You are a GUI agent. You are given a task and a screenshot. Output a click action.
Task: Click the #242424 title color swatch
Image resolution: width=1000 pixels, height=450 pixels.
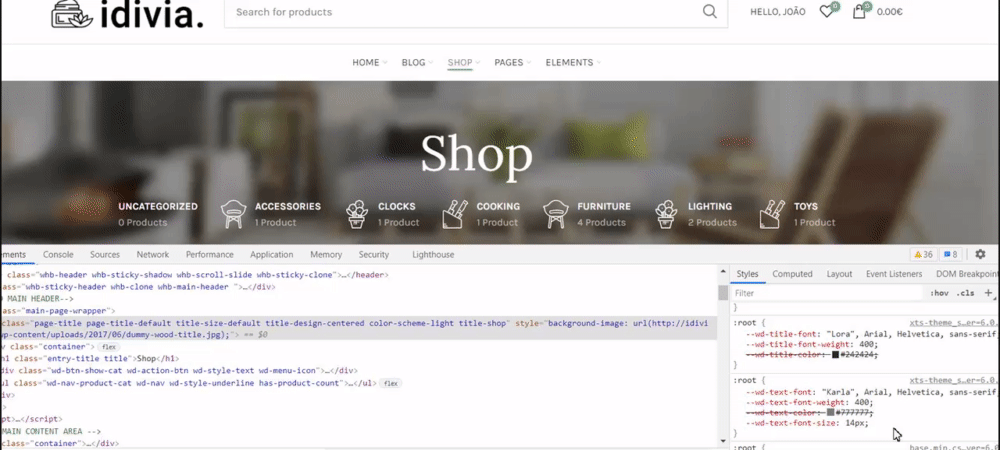click(835, 354)
